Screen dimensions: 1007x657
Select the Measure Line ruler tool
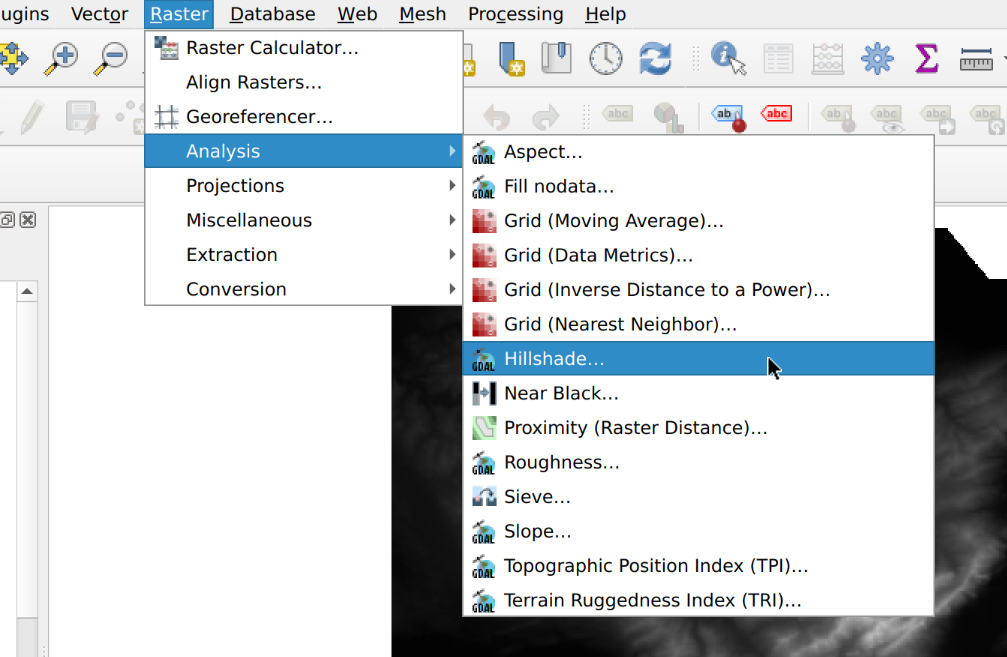tap(976, 59)
